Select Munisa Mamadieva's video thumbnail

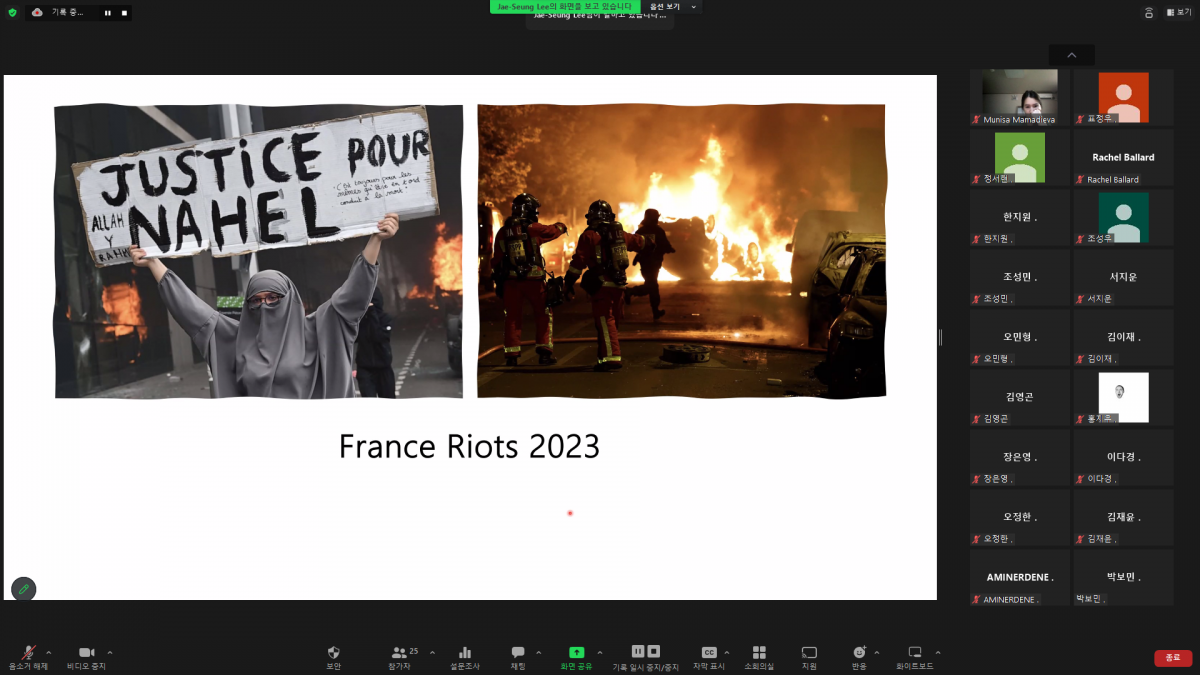1019,98
